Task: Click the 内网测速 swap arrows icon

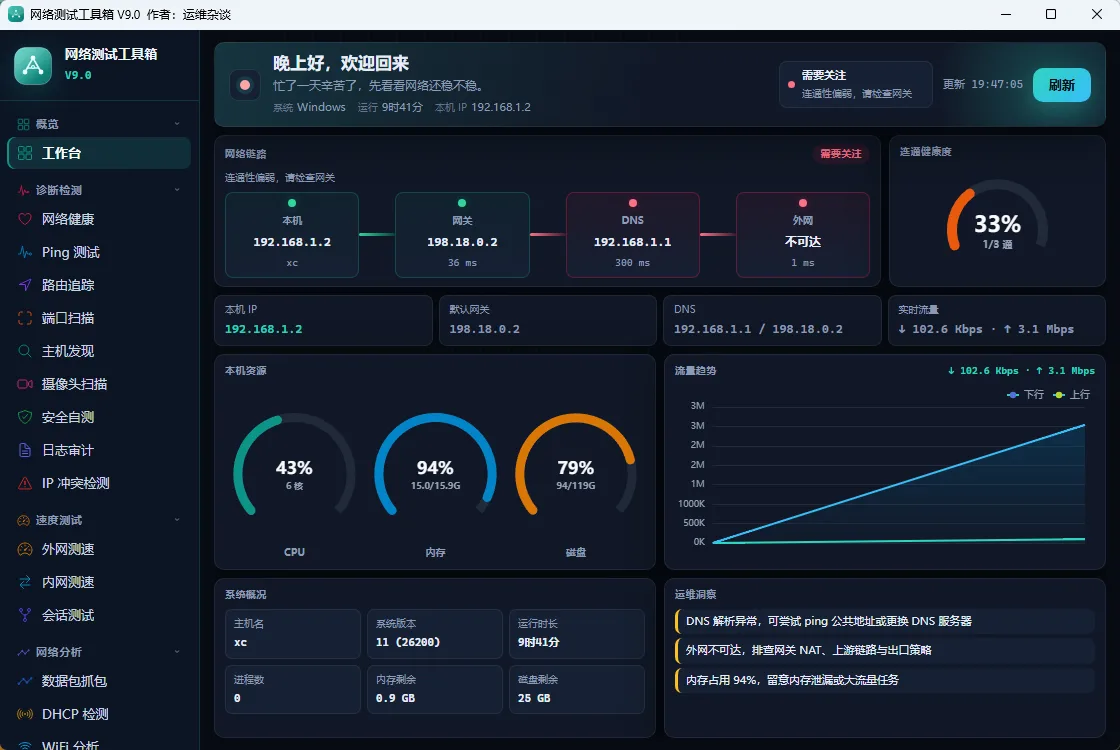Action: click(x=25, y=582)
